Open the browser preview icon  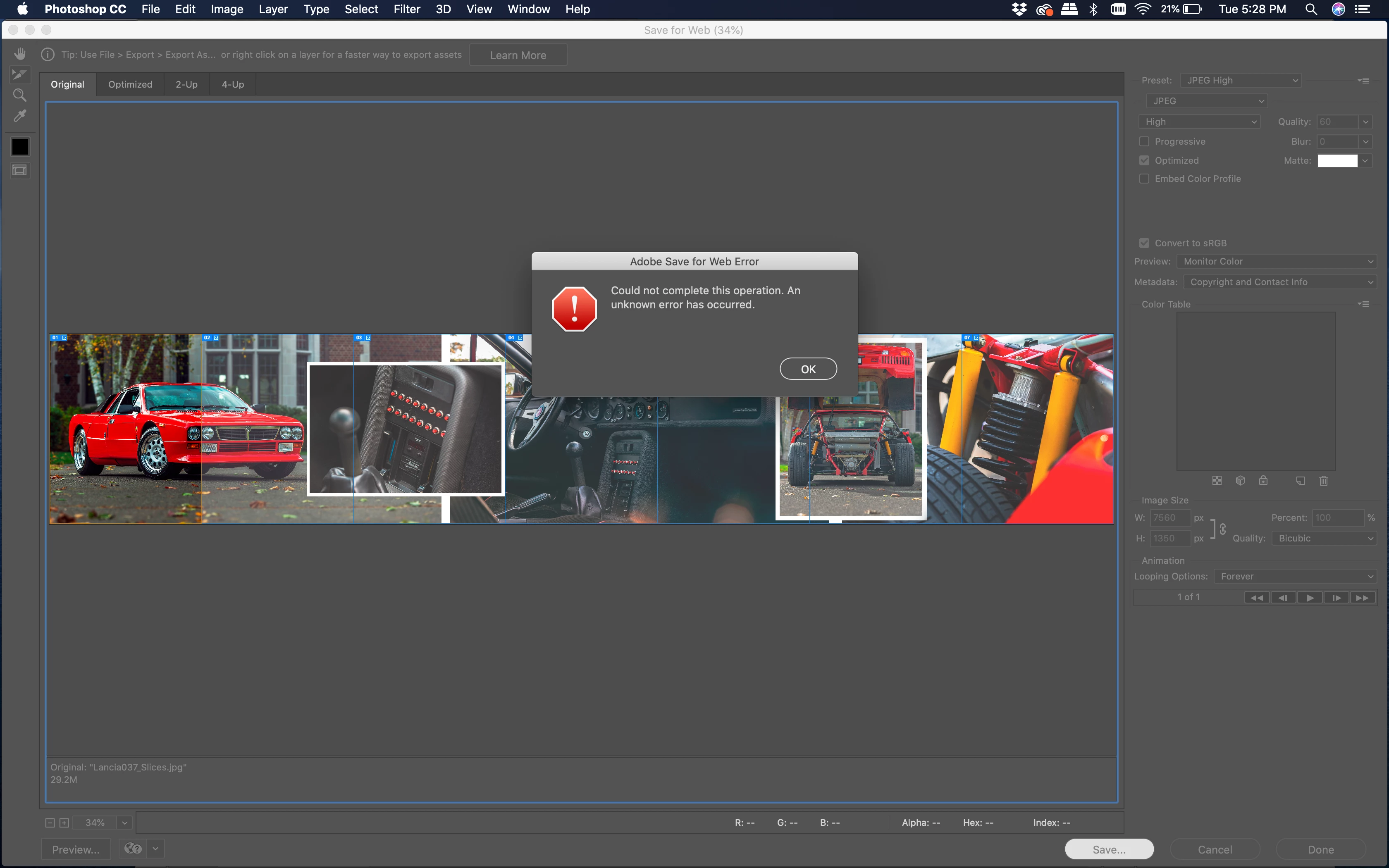tap(133, 849)
